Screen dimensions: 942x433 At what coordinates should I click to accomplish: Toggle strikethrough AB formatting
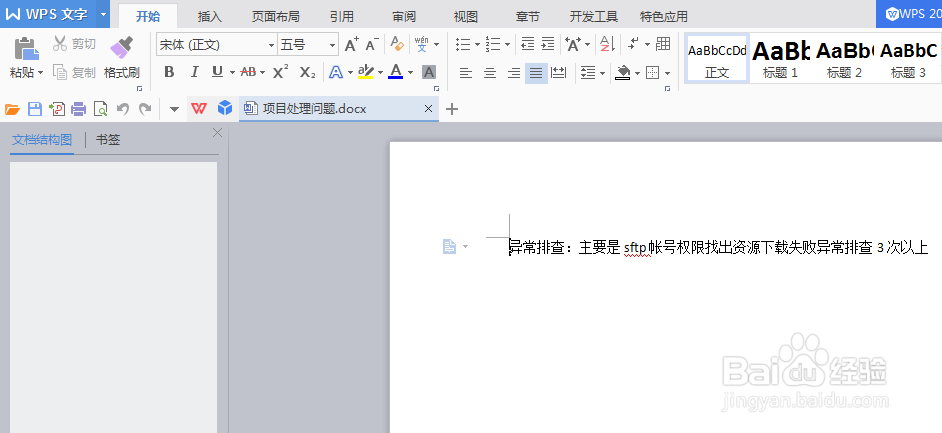tap(248, 73)
